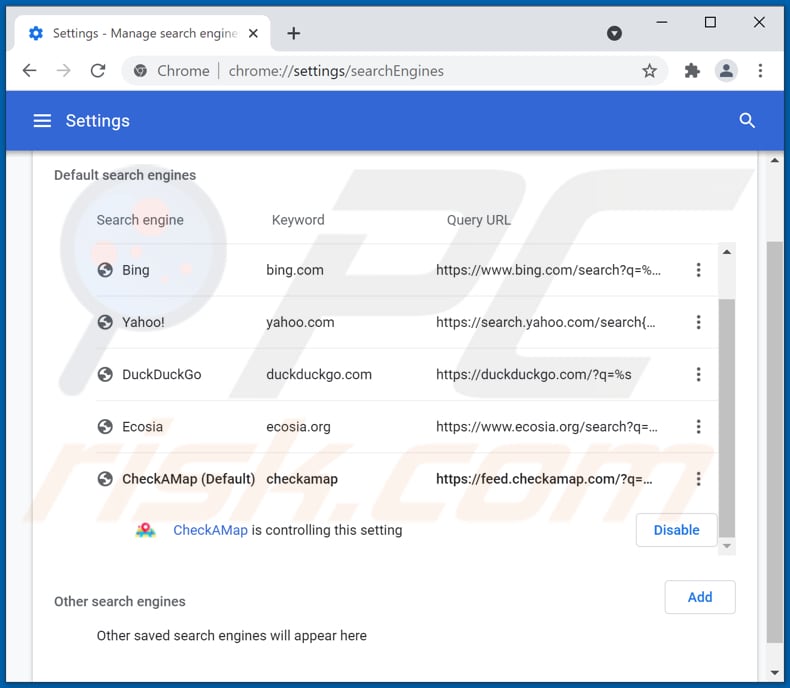Open more actions for Ecosia
This screenshot has width=790, height=688.
698,427
